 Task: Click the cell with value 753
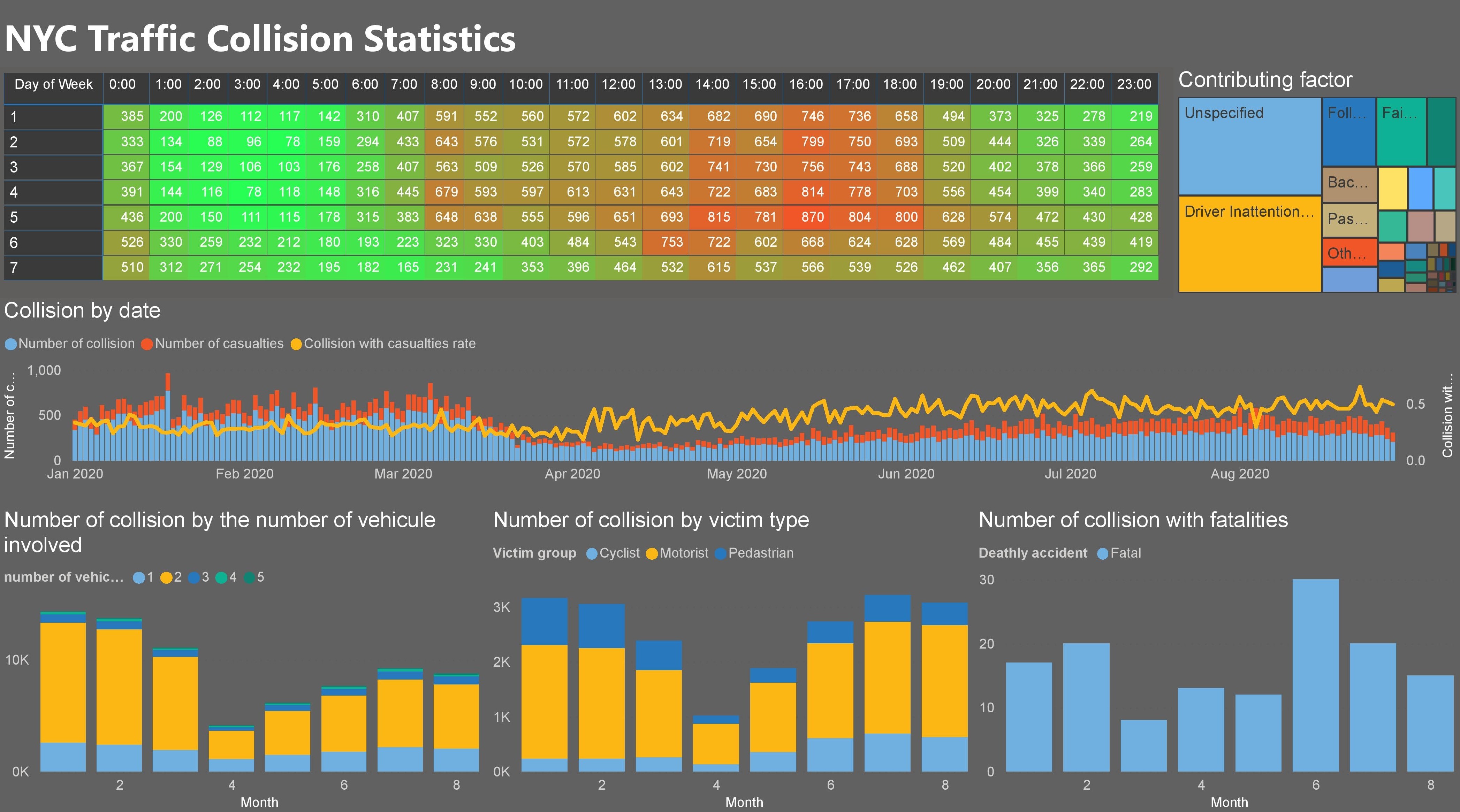tap(666, 242)
